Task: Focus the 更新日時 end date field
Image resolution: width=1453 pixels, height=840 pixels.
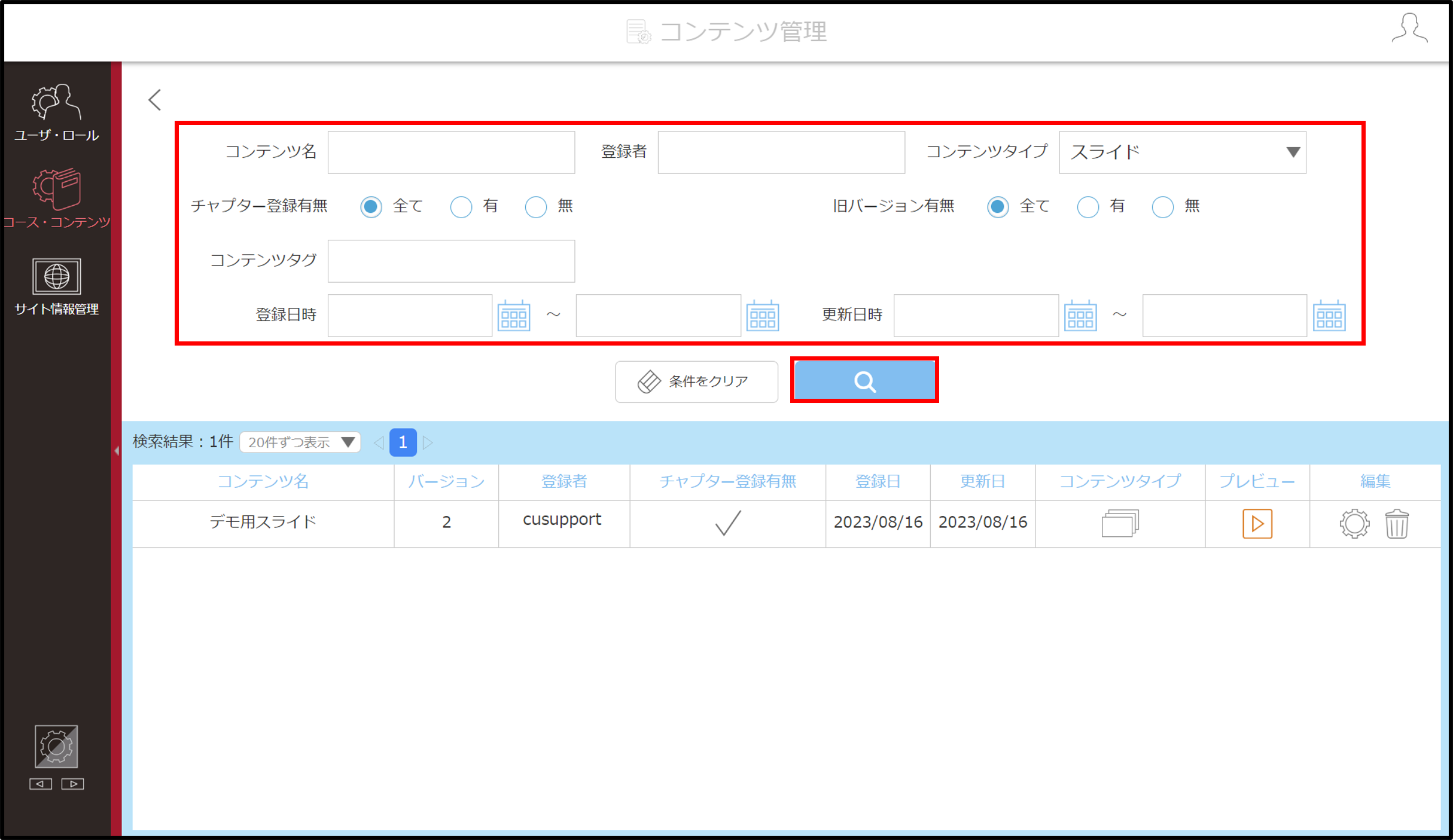Action: [1224, 315]
